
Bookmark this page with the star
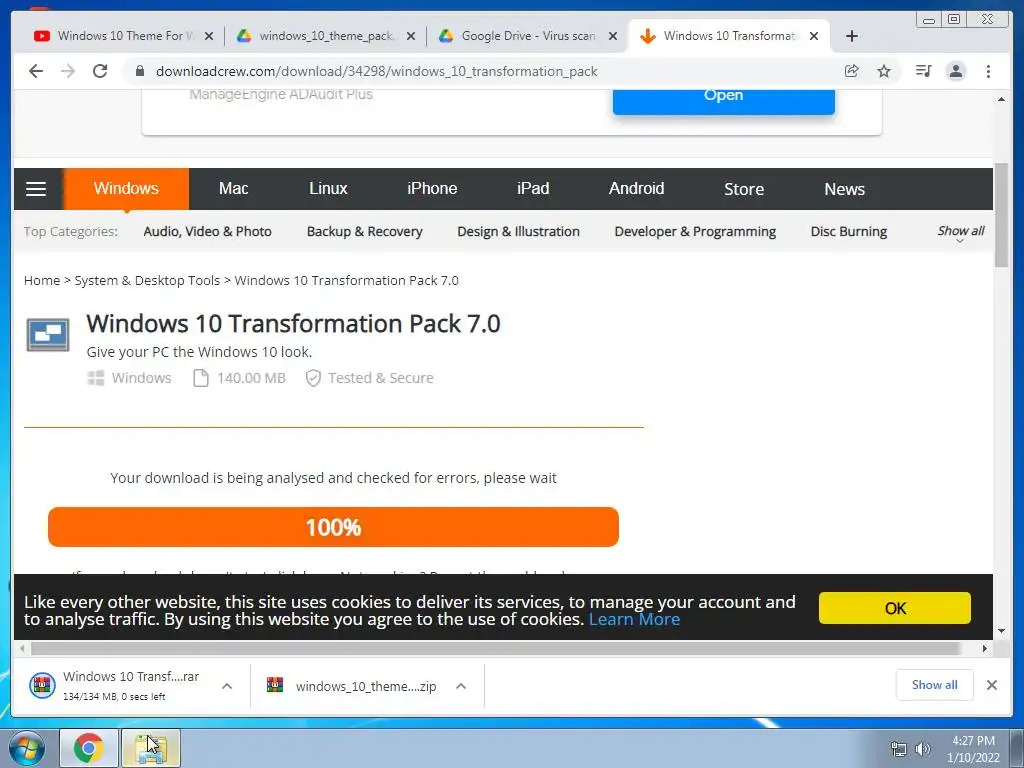coord(884,71)
